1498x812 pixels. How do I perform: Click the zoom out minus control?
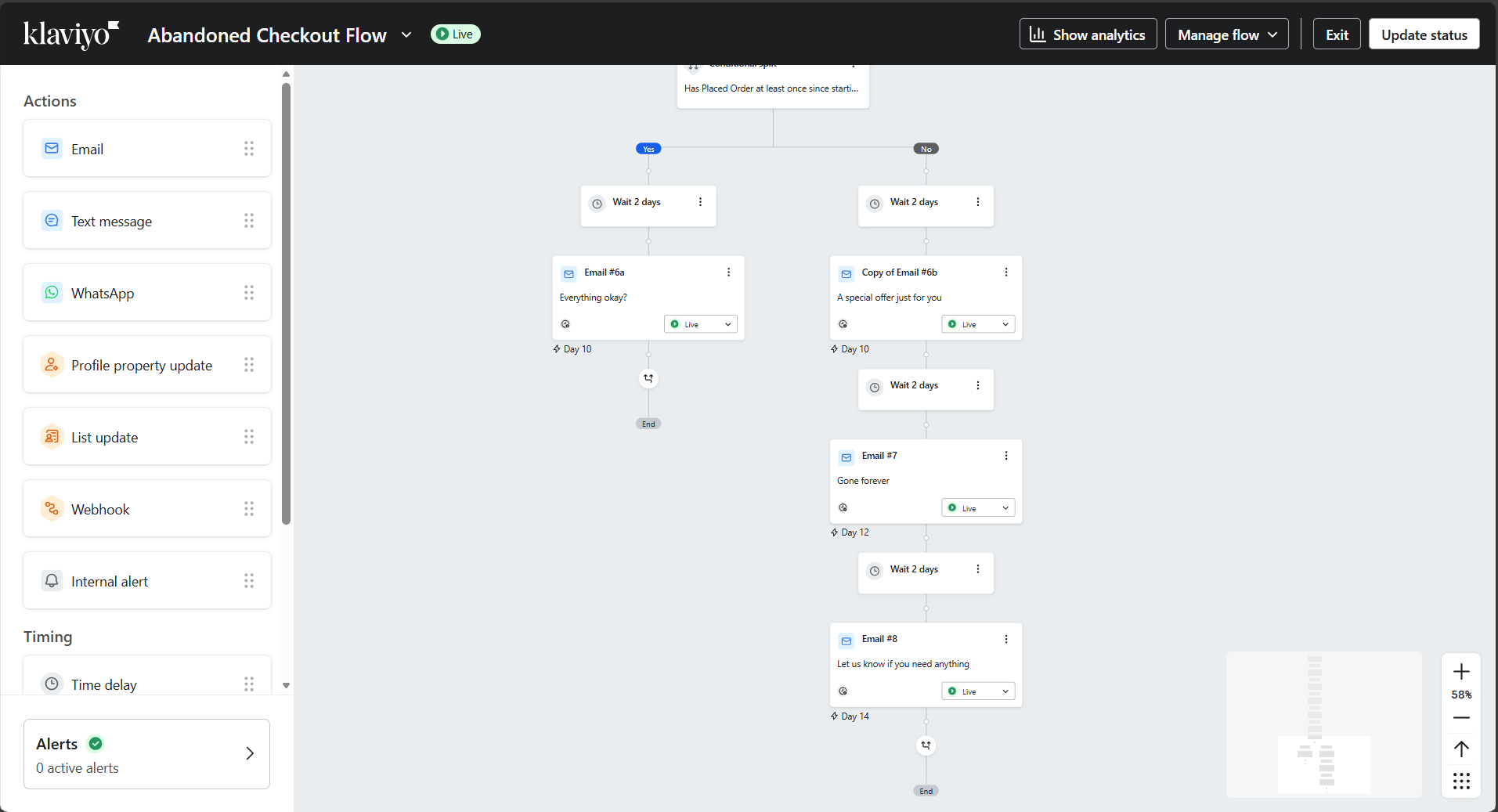click(1460, 718)
